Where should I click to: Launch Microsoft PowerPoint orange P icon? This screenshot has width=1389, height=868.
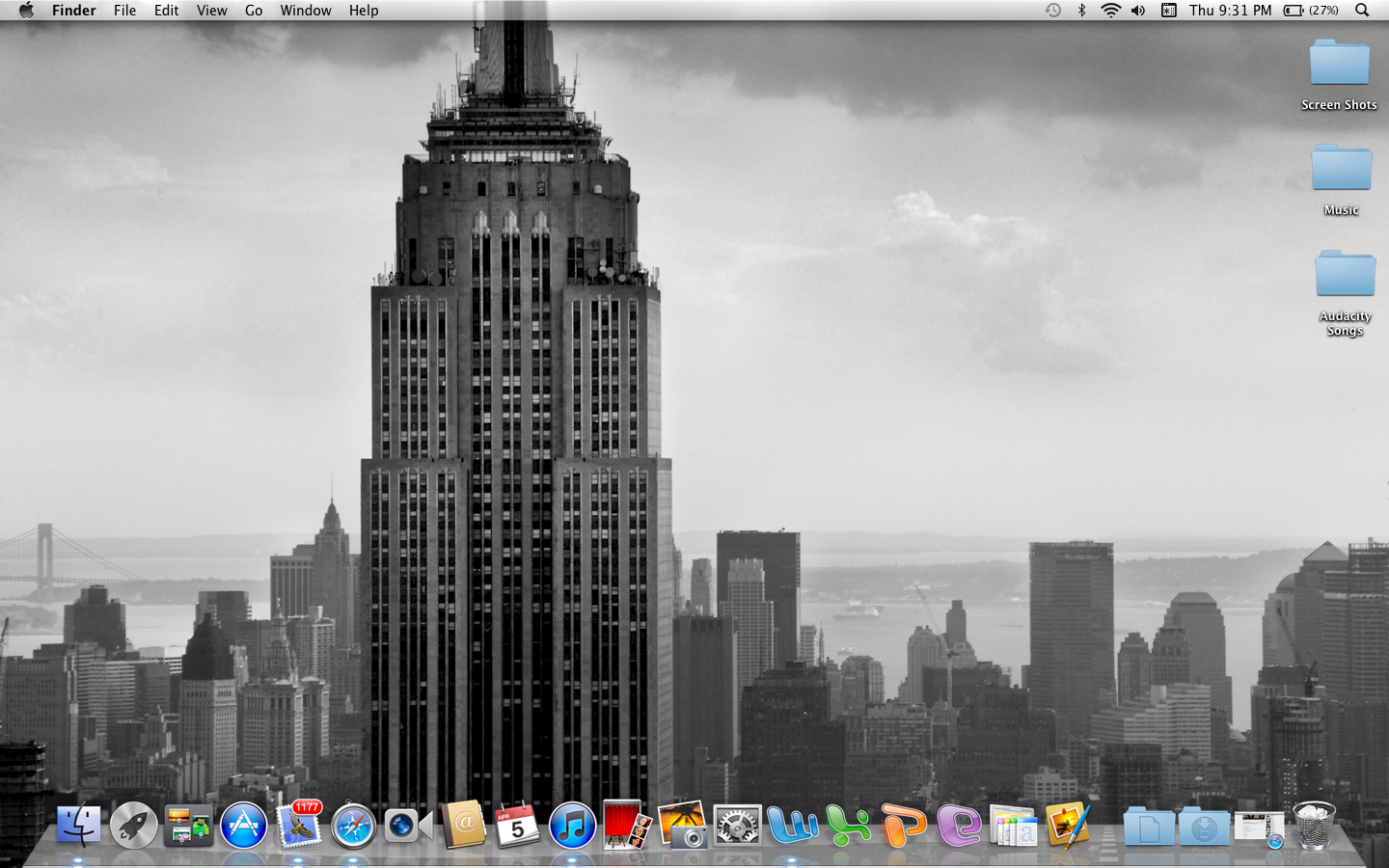(904, 826)
